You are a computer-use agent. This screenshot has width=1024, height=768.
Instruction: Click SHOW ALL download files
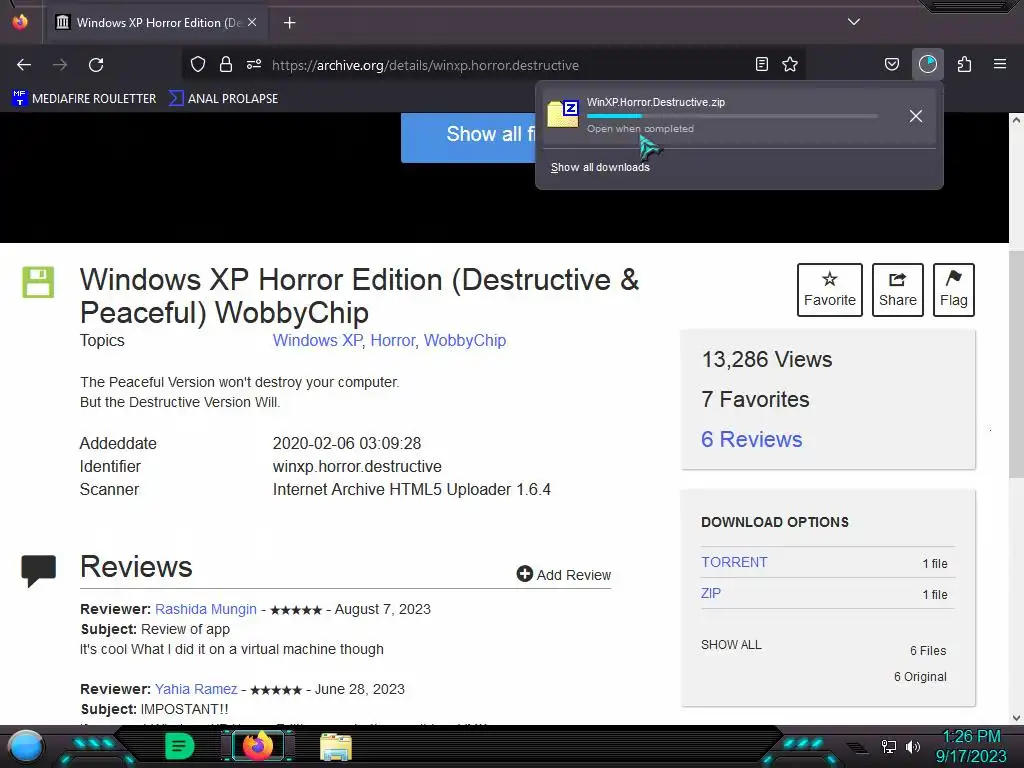(x=731, y=645)
